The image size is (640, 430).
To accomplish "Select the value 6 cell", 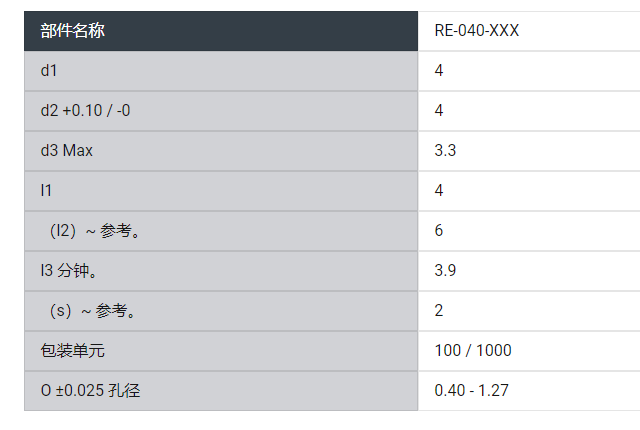I will pyautogui.click(x=439, y=231).
